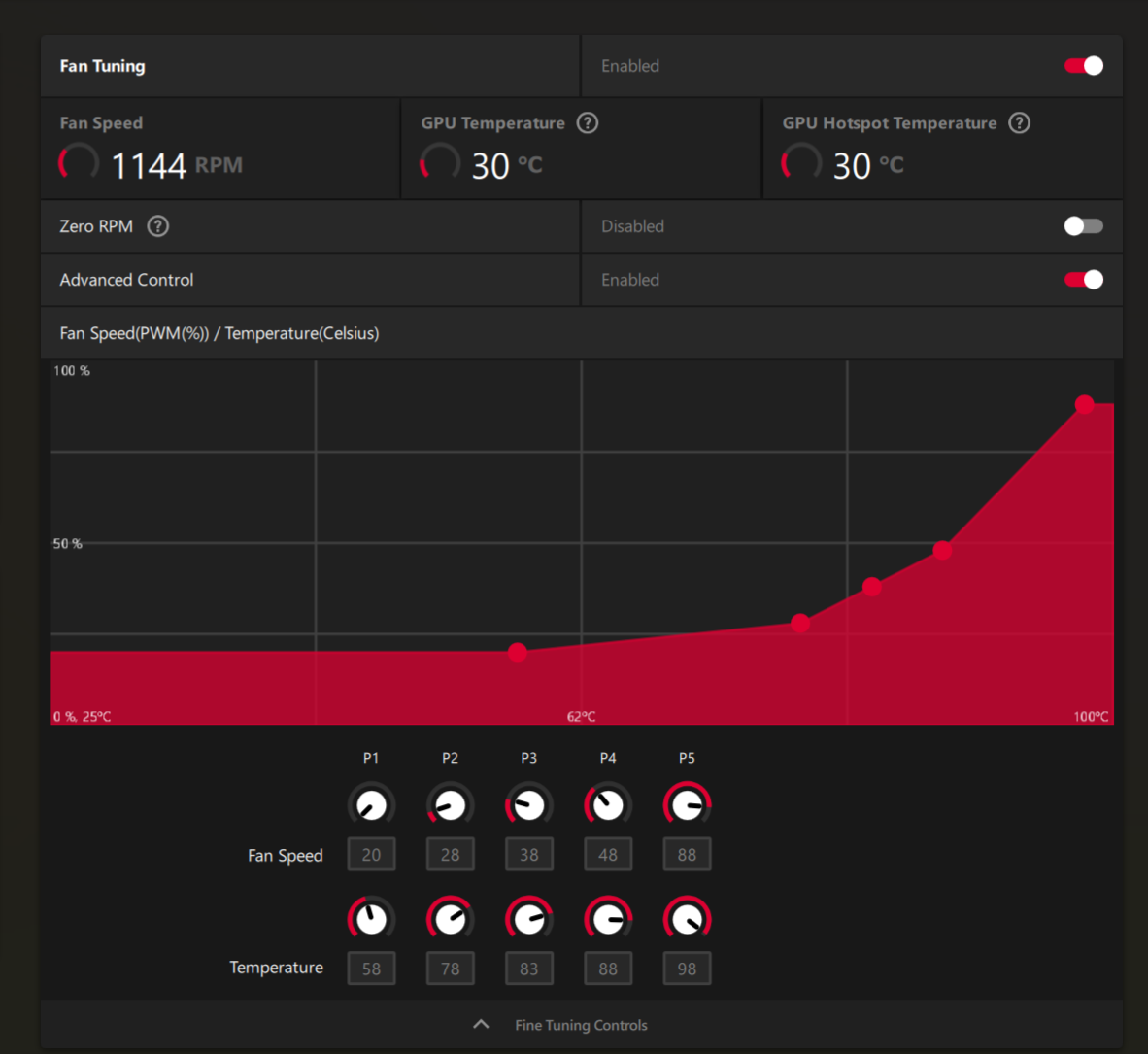The height and width of the screenshot is (1054, 1148).
Task: Collapse Fine Tuning Controls with the chevron
Action: tap(481, 1025)
